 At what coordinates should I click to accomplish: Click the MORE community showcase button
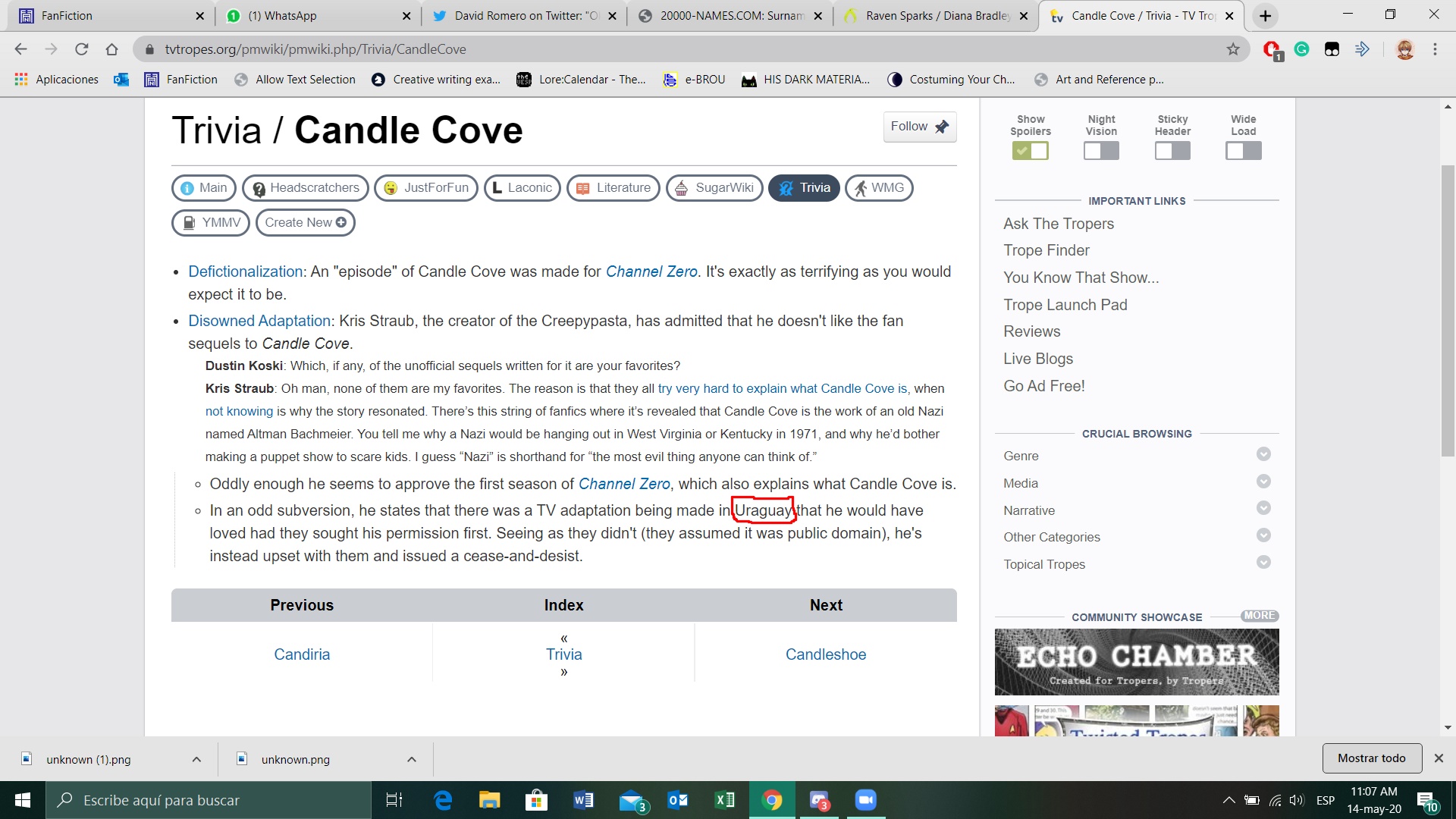pos(1260,616)
